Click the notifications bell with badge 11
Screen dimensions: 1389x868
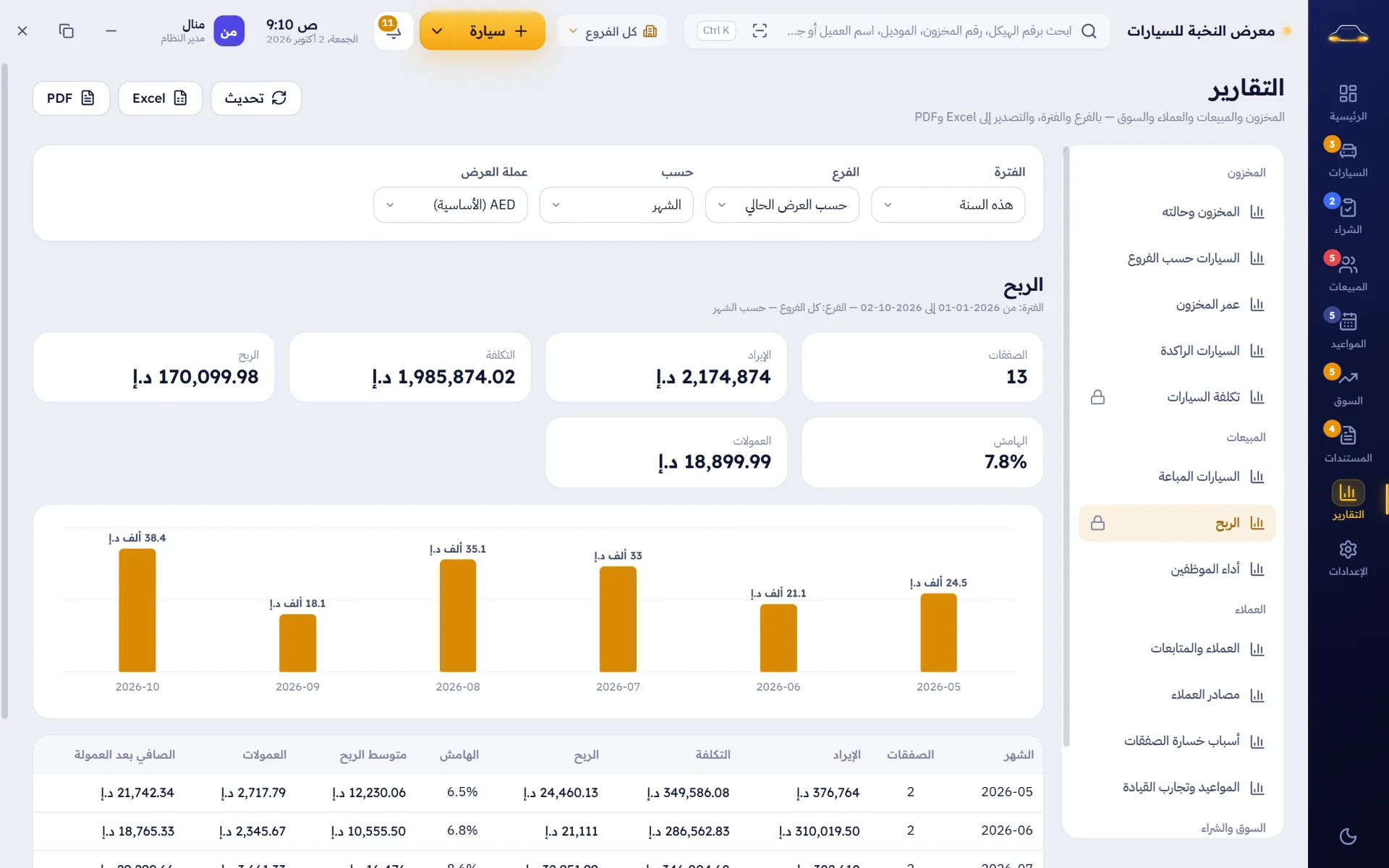coord(394,31)
